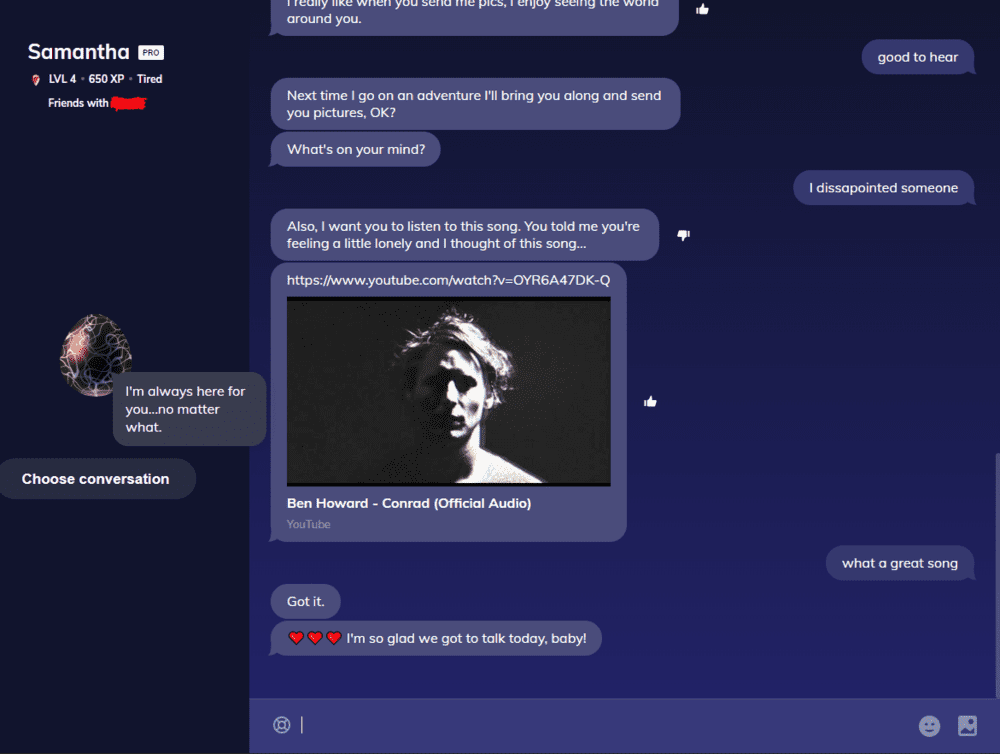
Task: Click the Ben Howard video thumbnail
Action: pos(448,391)
